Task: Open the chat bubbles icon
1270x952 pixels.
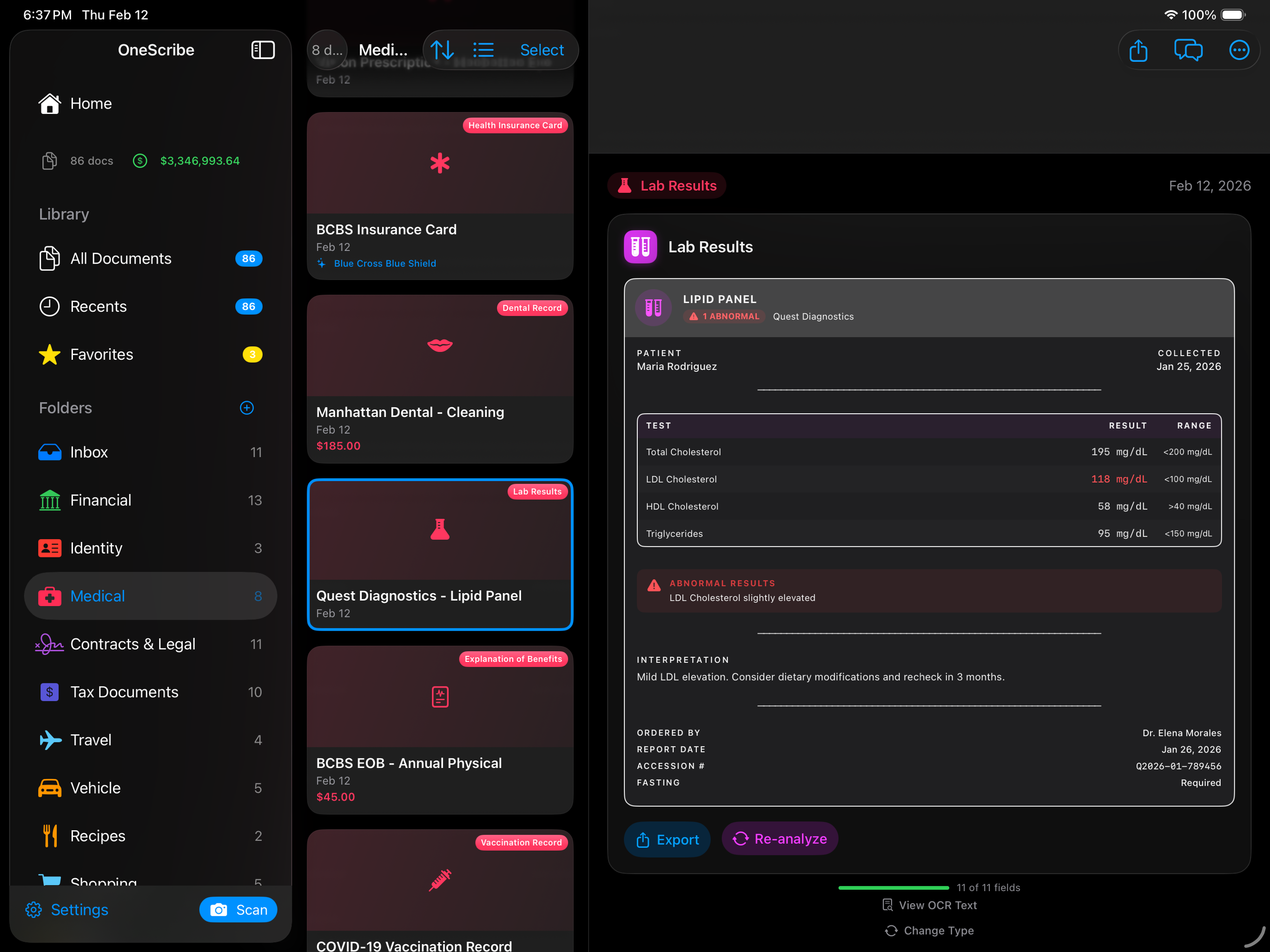Action: [x=1189, y=50]
